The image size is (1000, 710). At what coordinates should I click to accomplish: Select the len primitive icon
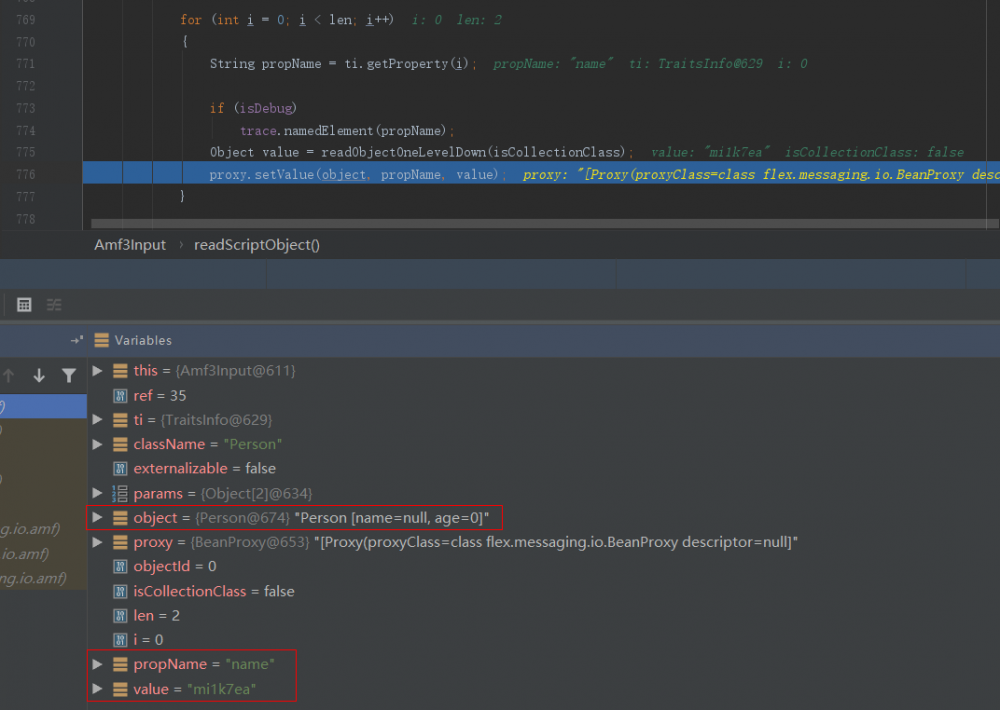tap(120, 616)
